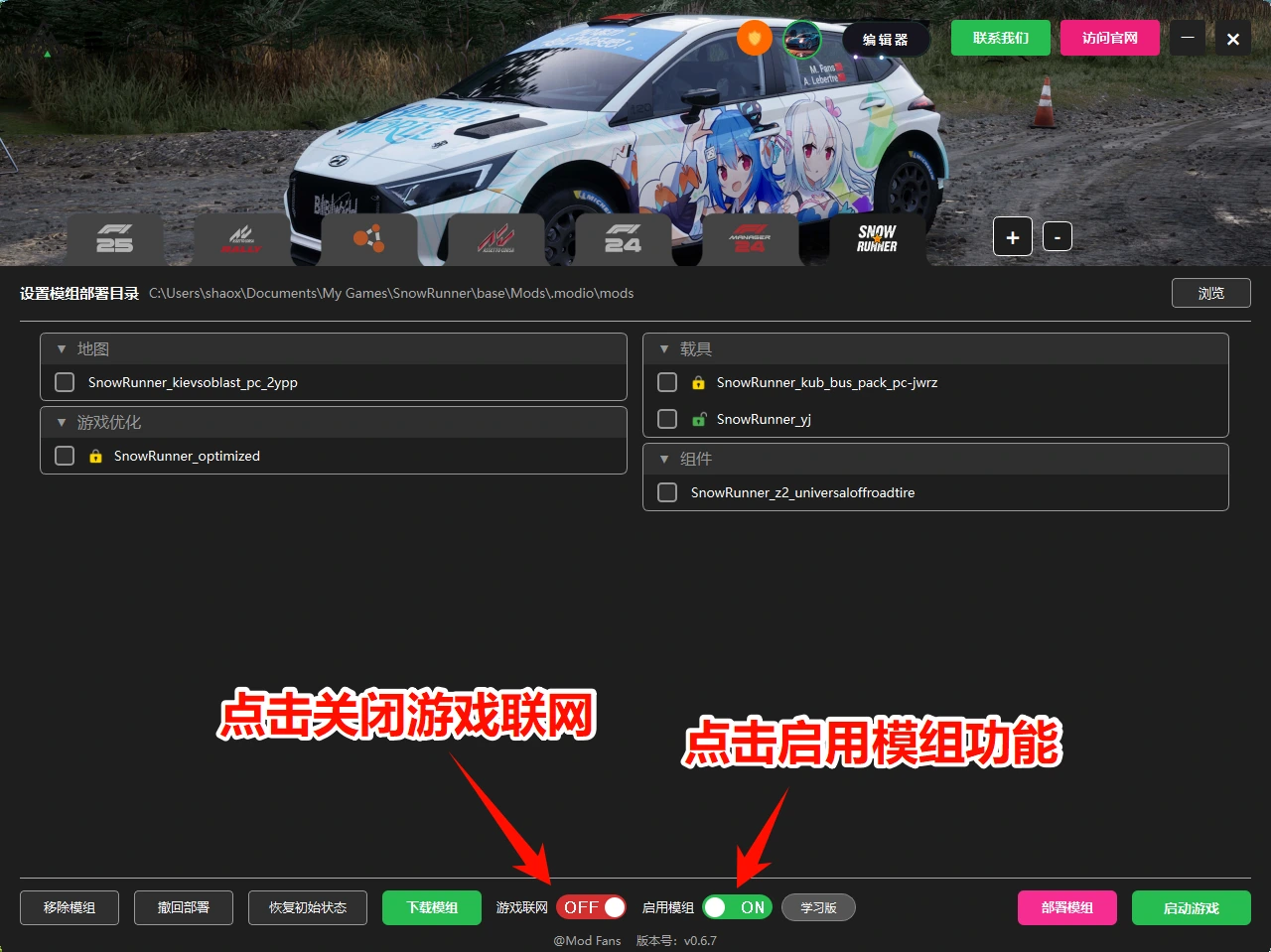Image resolution: width=1271 pixels, height=952 pixels.
Task: Click the orange shield icon
Action: pyautogui.click(x=755, y=39)
